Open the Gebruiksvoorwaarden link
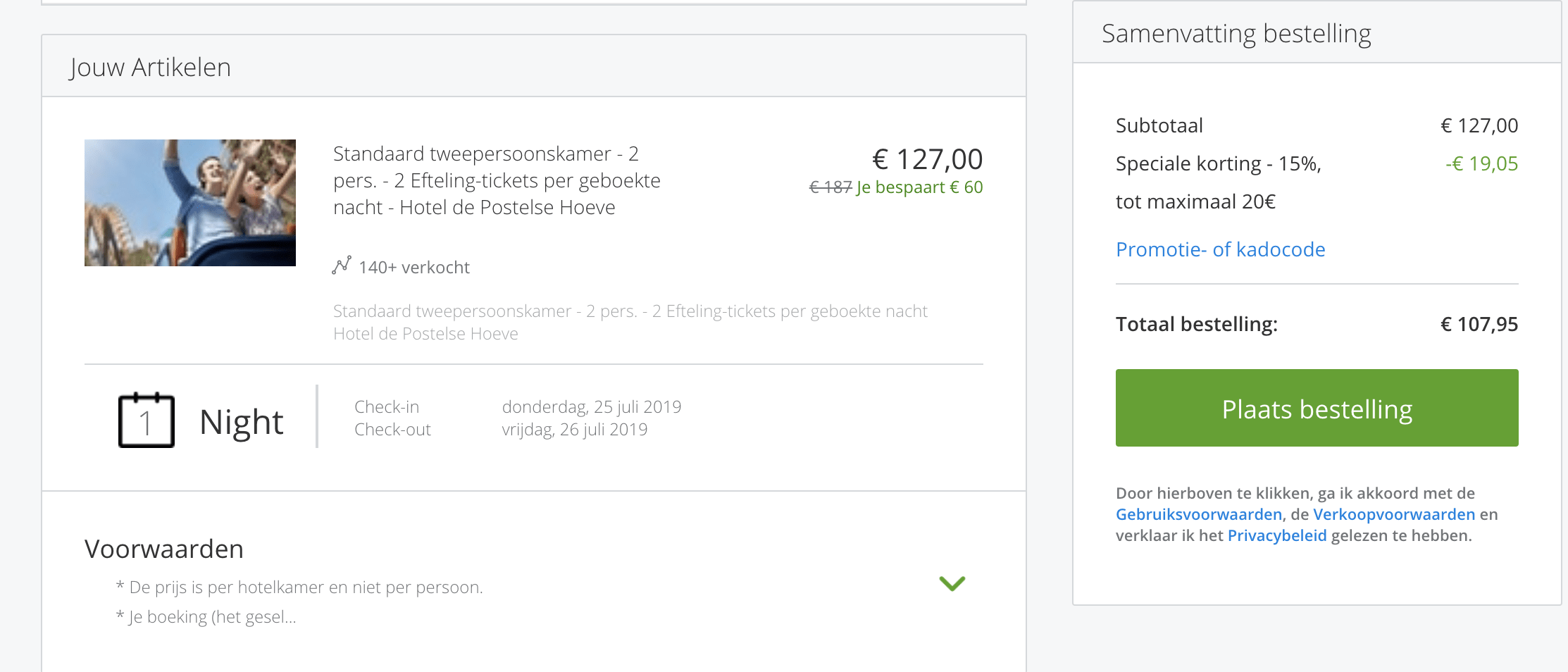This screenshot has height=672, width=1568. click(x=1199, y=514)
